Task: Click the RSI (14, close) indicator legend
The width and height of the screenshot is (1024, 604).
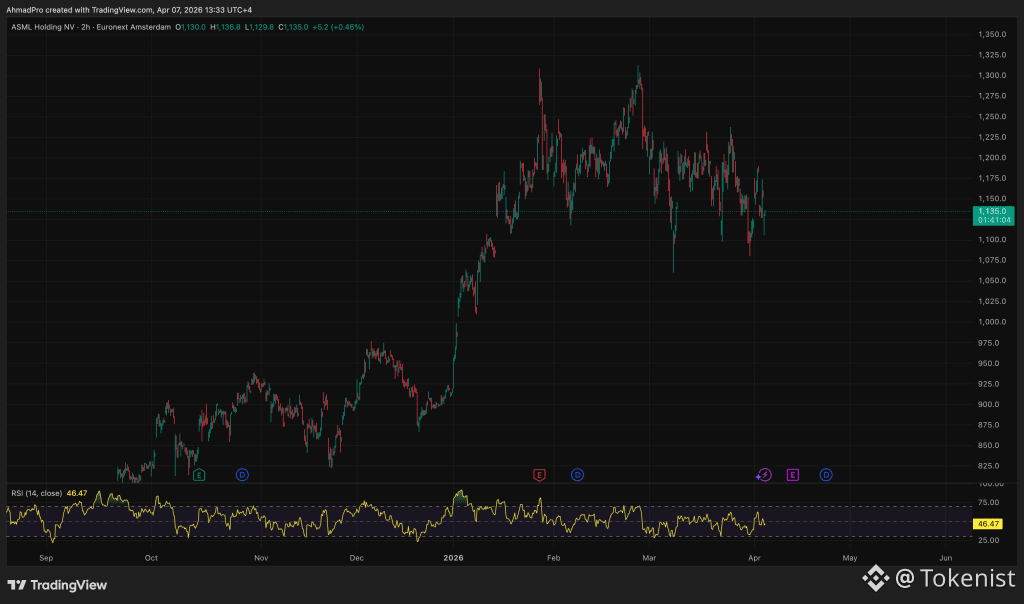Action: pos(38,493)
